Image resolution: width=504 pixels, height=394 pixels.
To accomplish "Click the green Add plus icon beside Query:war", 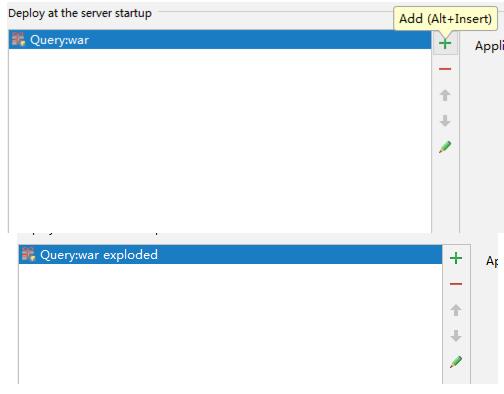I will coord(445,43).
